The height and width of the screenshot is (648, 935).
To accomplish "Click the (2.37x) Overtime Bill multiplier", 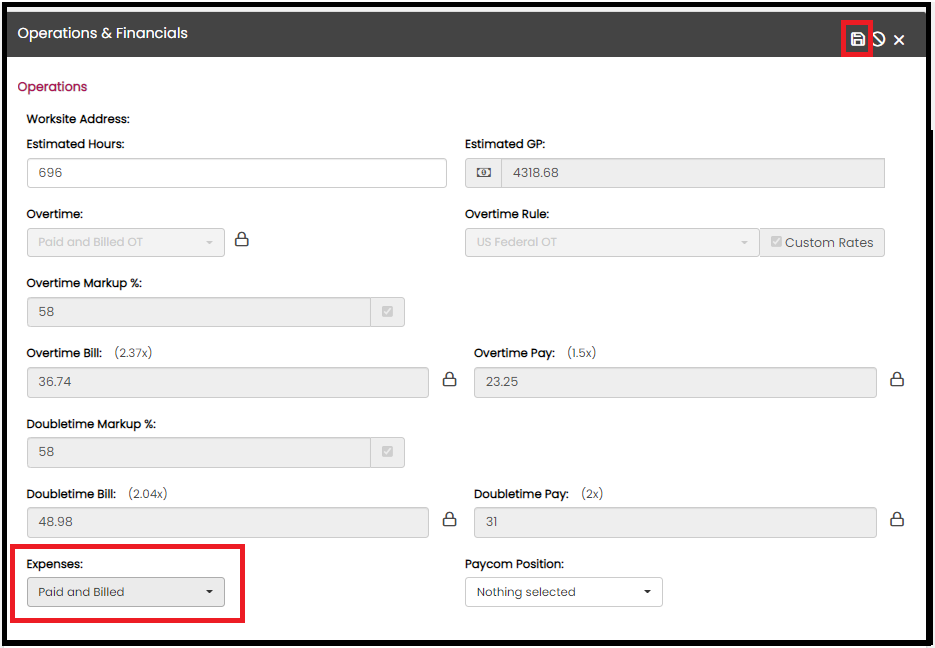I will [133, 353].
